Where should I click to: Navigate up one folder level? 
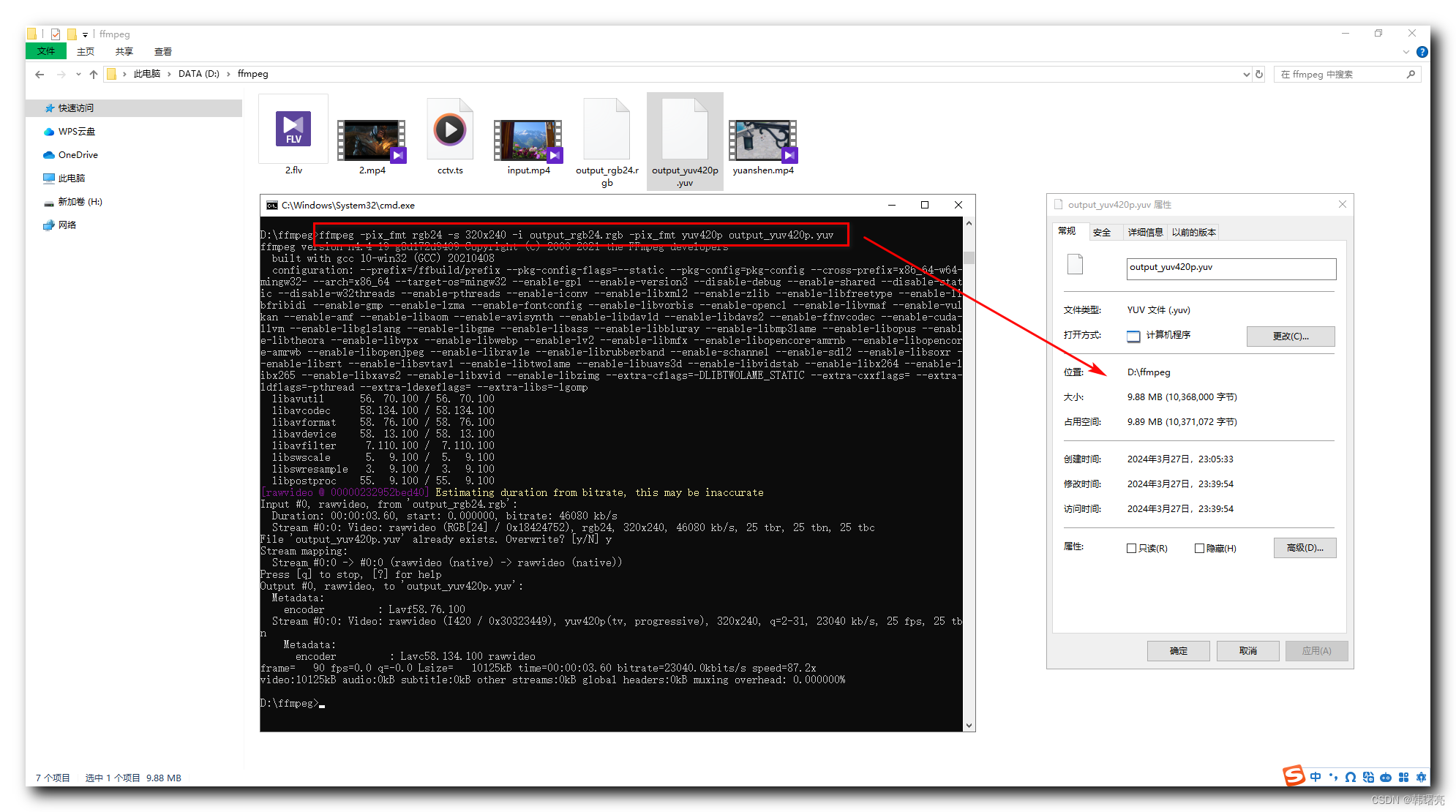94,74
